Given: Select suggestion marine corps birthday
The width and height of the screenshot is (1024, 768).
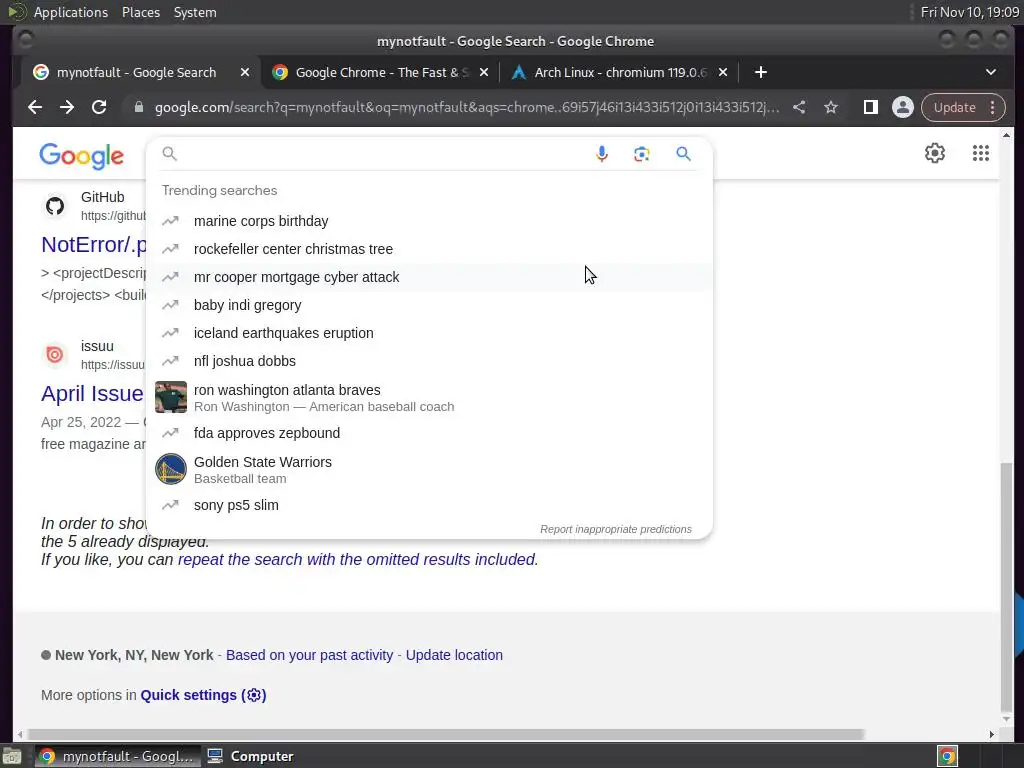Looking at the screenshot, I should click(430, 221).
